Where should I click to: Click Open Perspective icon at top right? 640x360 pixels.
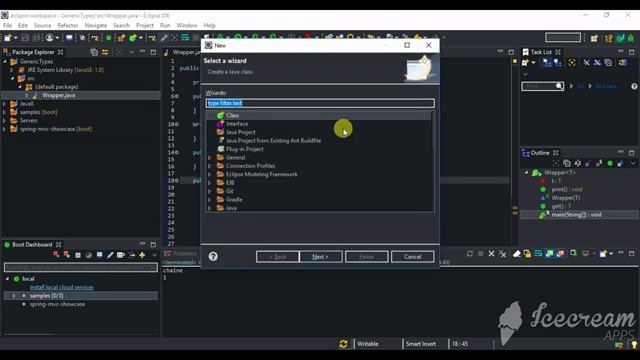[x=594, y=38]
